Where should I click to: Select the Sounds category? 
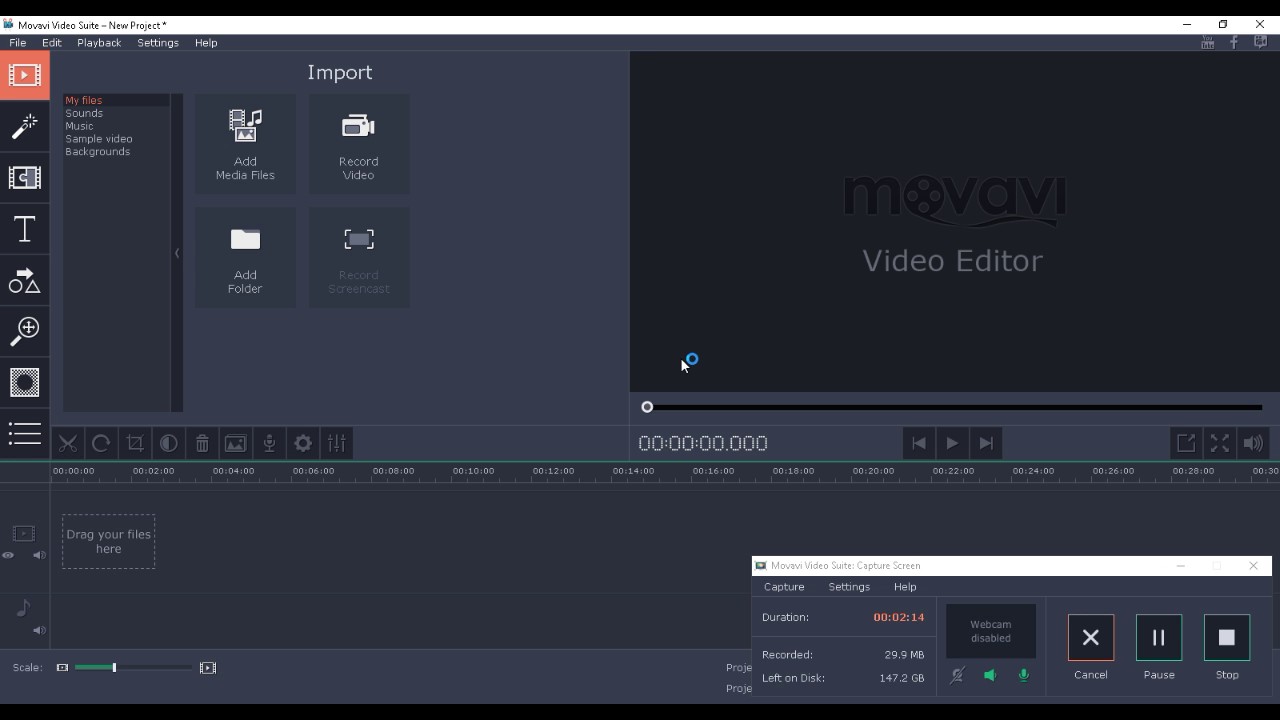tap(84, 113)
